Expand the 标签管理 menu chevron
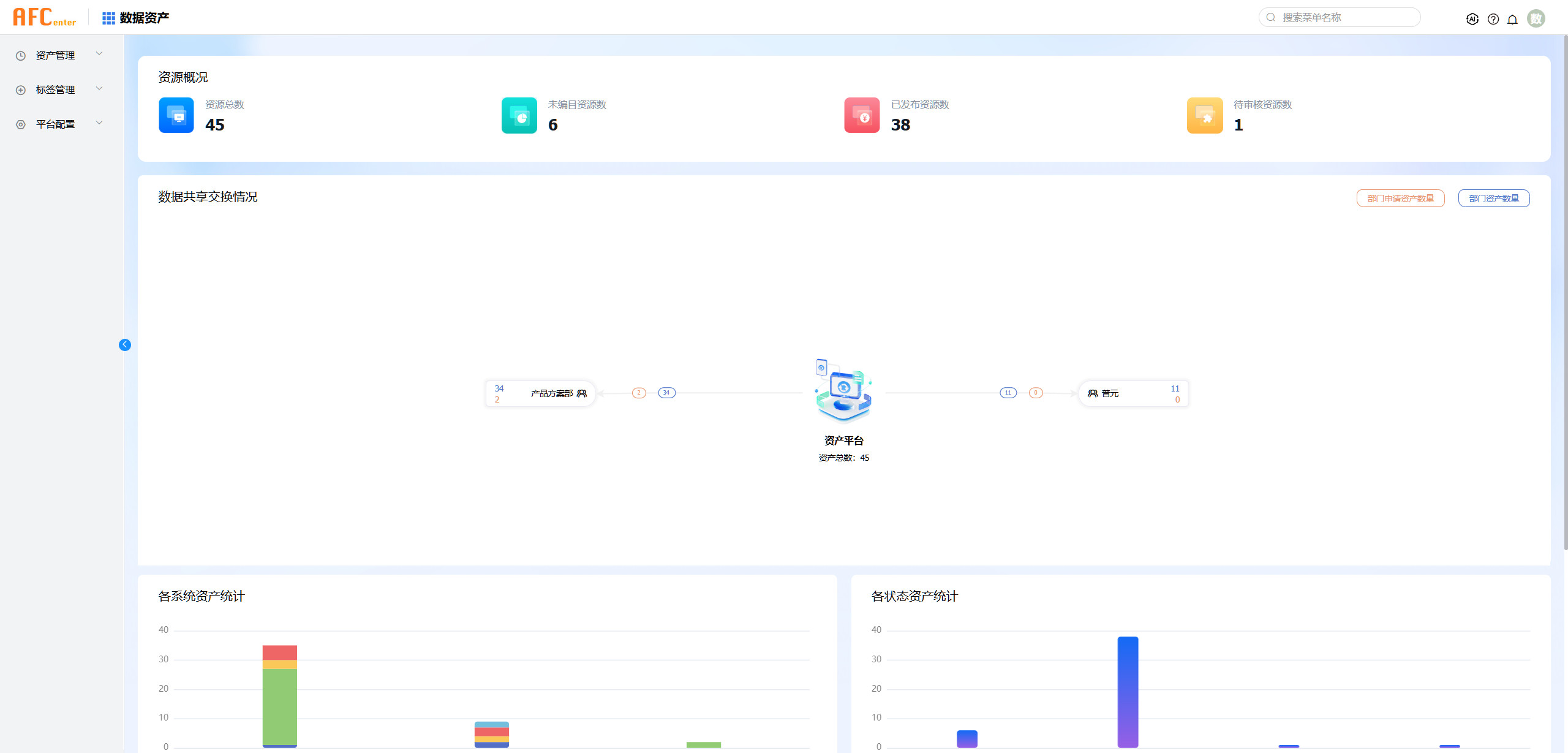This screenshot has width=1568, height=753. click(99, 89)
